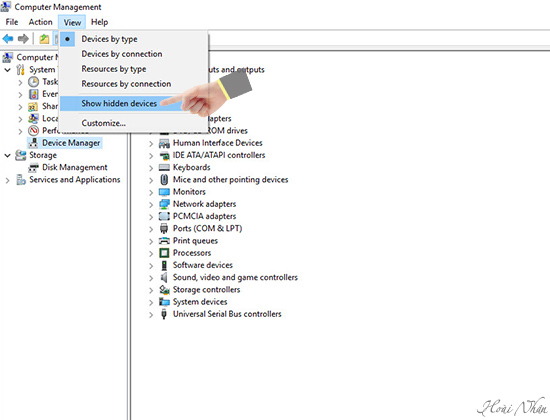Screen dimensions: 550x420
Task: Choose Devices by connection view
Action: point(134,54)
